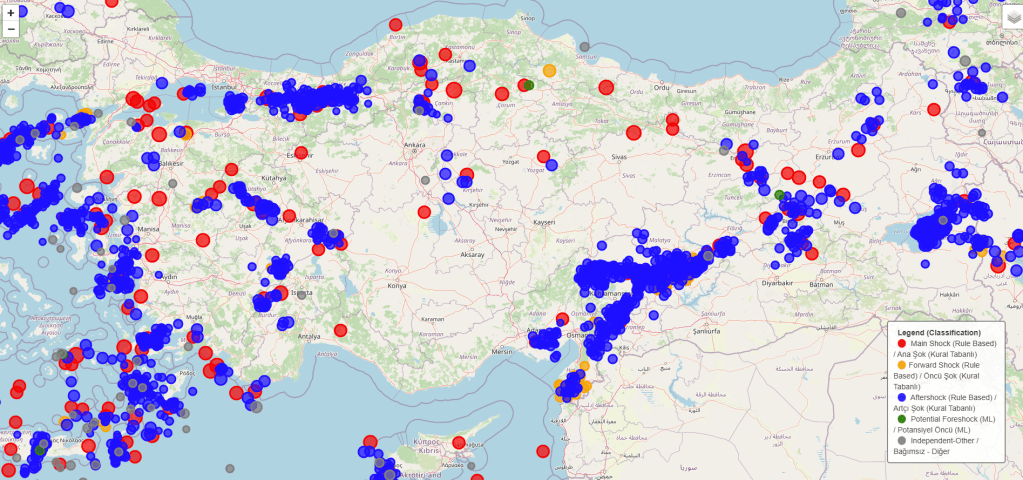This screenshot has width=1023, height=480.
Task: Select the gray marker on coast near Samsun
Action: tap(584, 47)
